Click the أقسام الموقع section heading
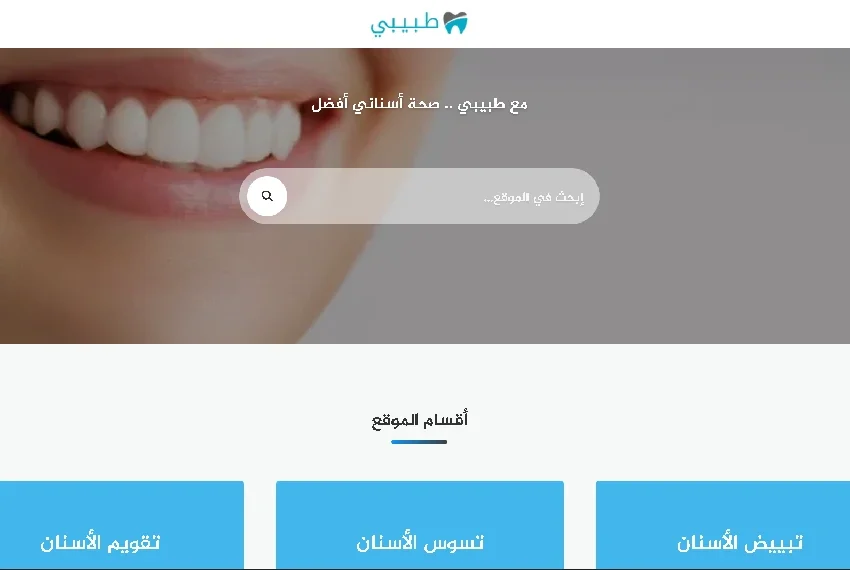 pyautogui.click(x=420, y=420)
